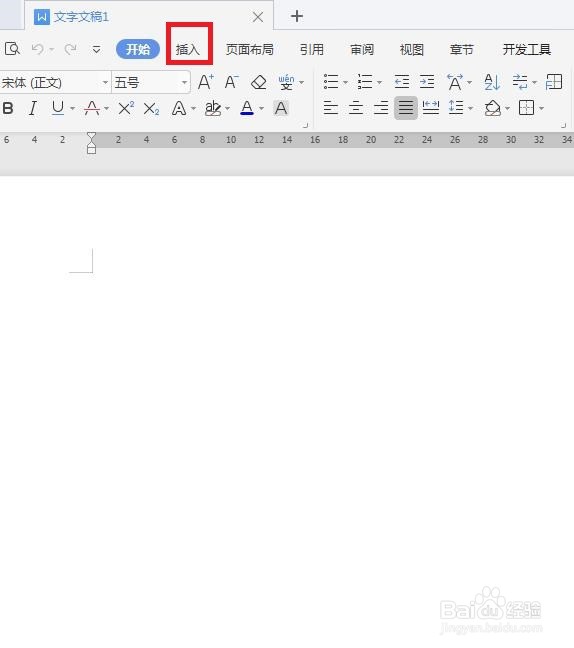Decrease font size with A- icon
The image size is (574, 648).
point(231,82)
